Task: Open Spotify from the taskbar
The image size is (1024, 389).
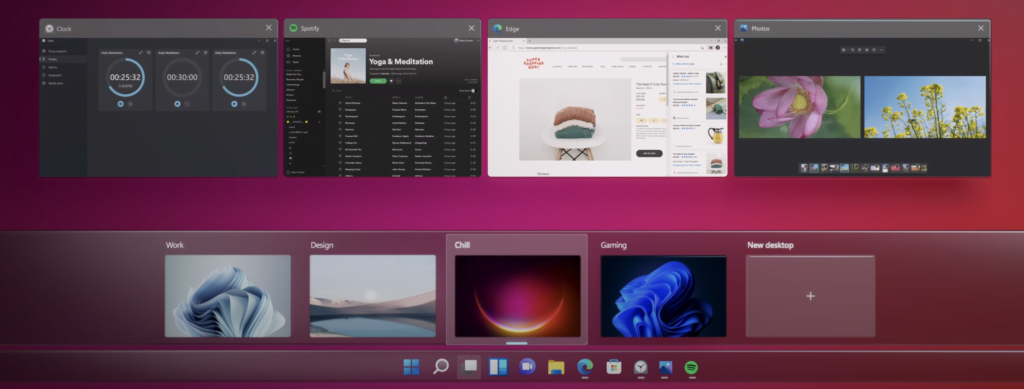Action: point(691,367)
